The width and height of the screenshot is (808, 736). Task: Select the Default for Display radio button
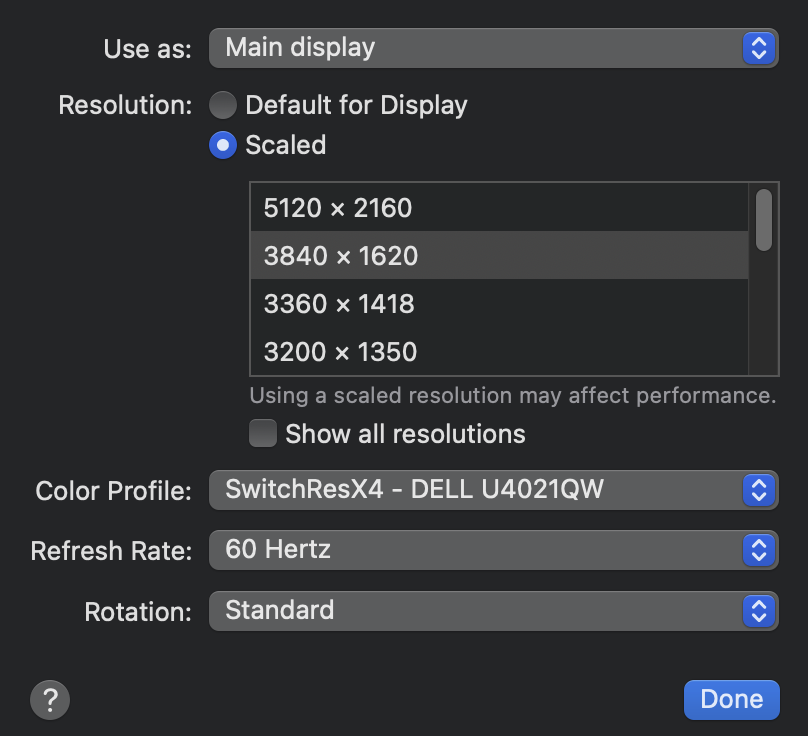[x=223, y=105]
